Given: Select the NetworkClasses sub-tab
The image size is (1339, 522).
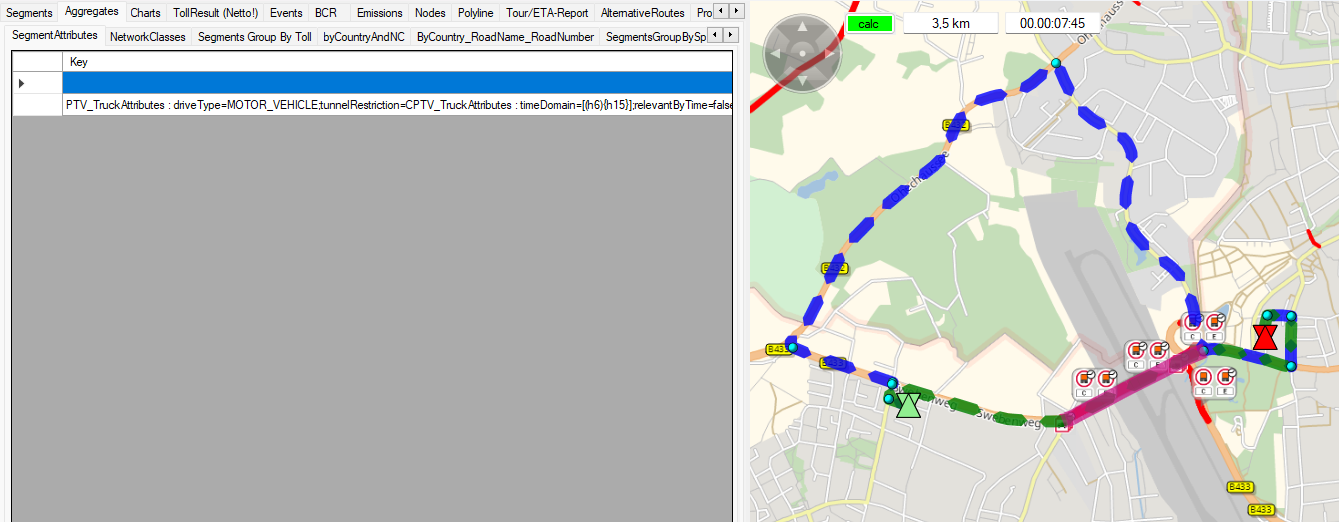Looking at the screenshot, I should [x=147, y=37].
